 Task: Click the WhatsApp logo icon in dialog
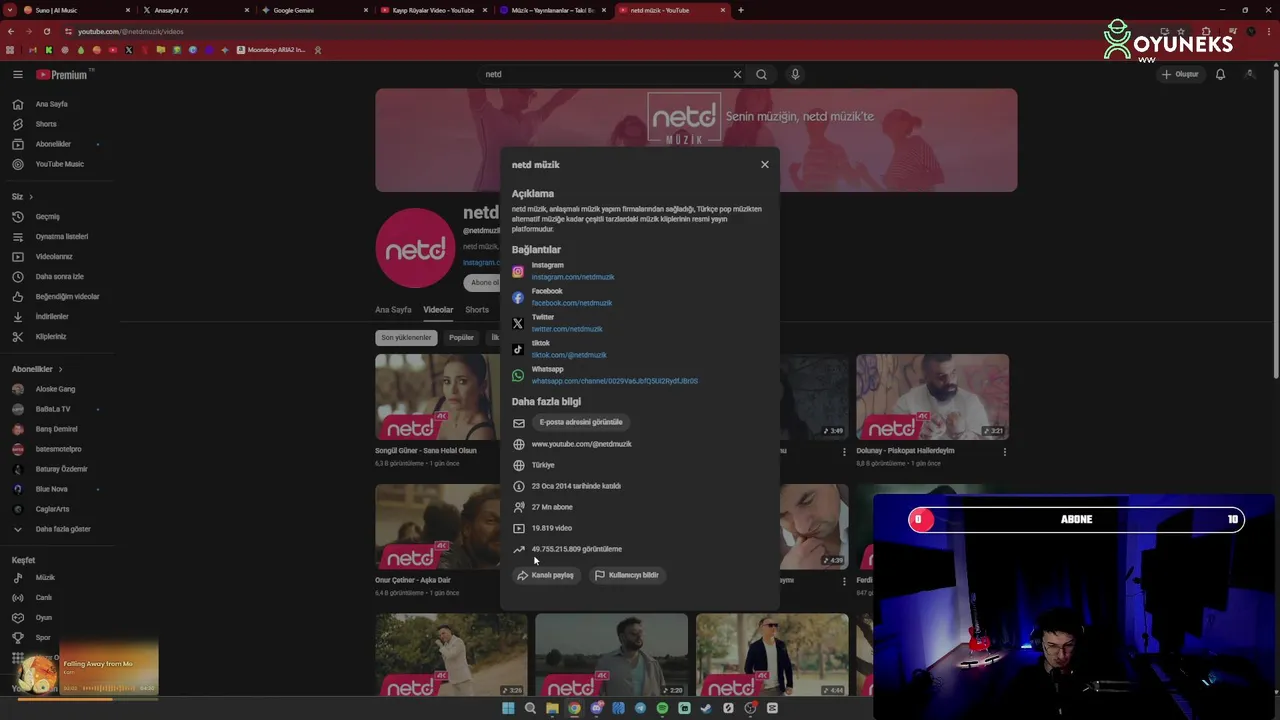(518, 375)
